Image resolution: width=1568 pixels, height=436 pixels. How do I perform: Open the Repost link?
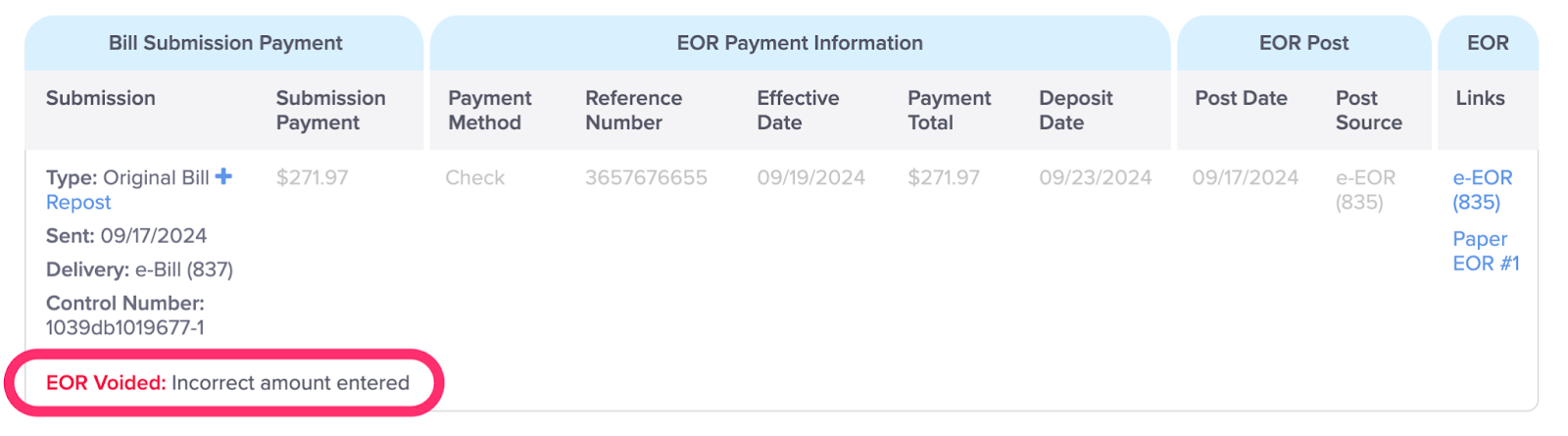coord(78,202)
